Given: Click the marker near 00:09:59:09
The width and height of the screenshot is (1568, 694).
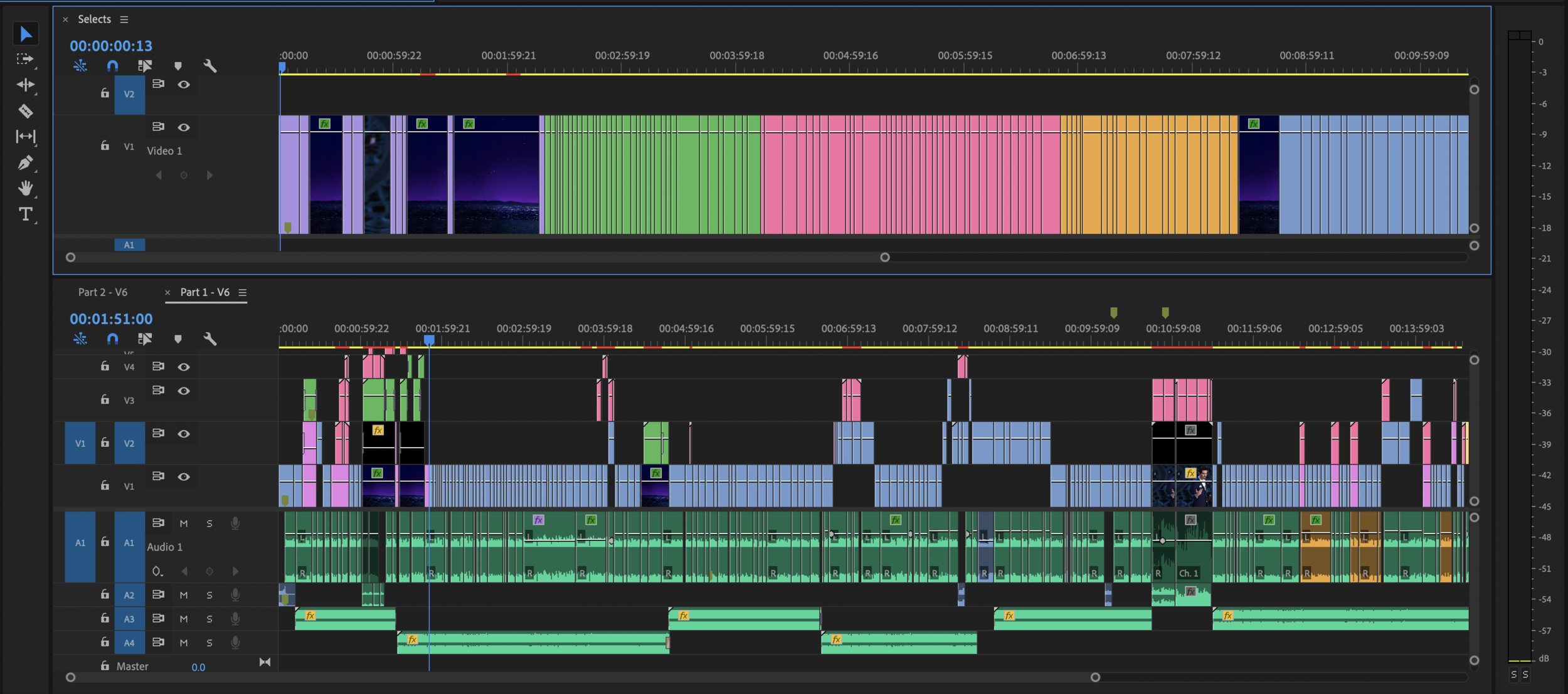Looking at the screenshot, I should click(1114, 312).
